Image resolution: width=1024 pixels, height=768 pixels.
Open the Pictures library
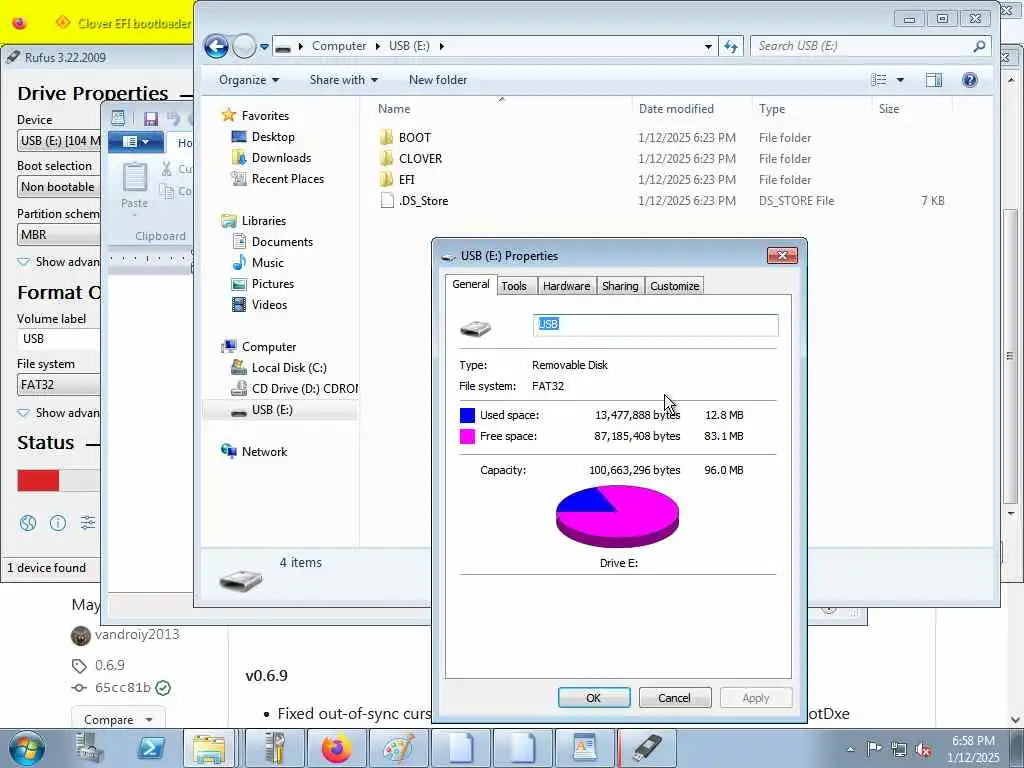tap(272, 283)
